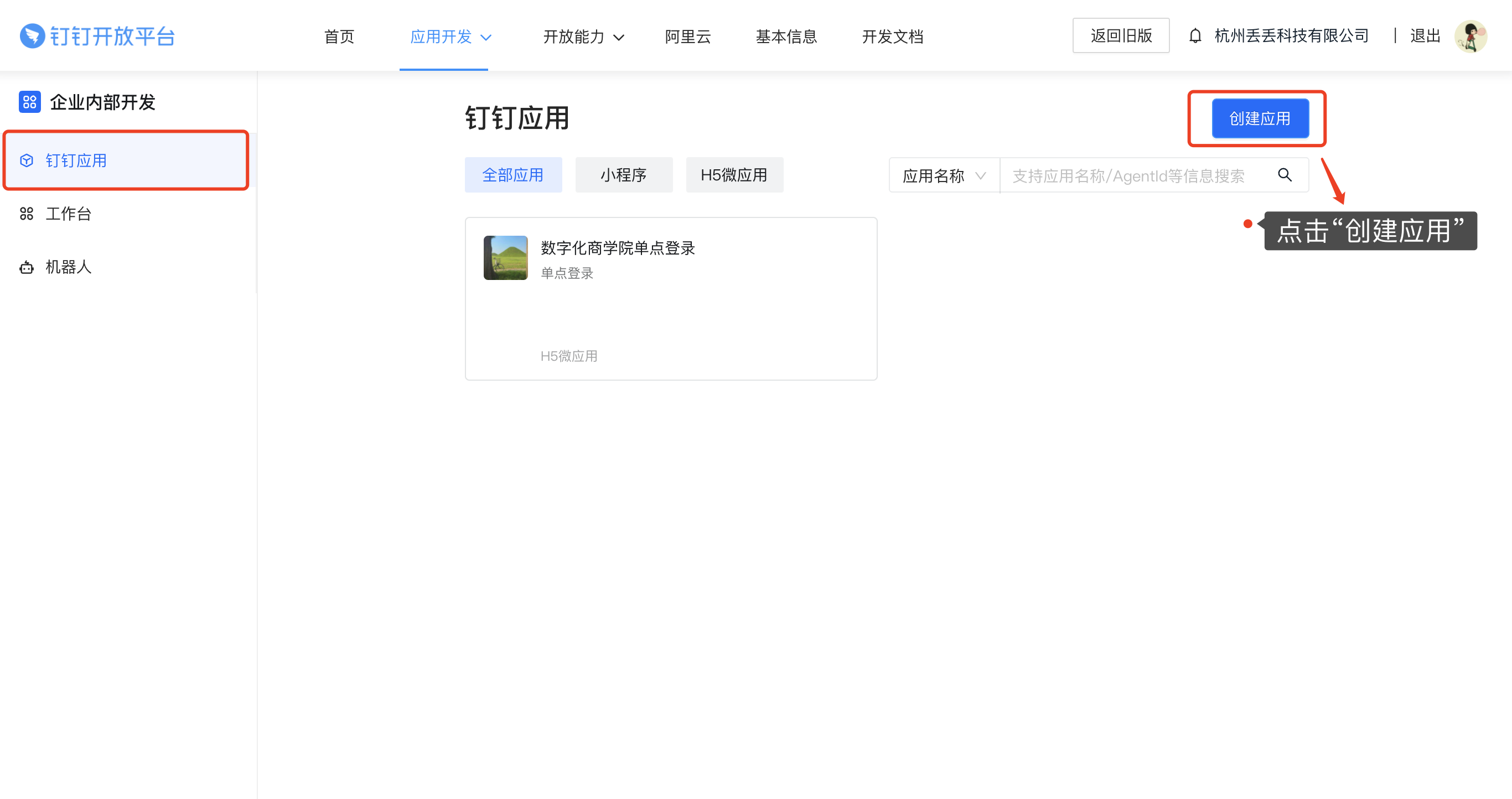The width and height of the screenshot is (1512, 799).
Task: Select the 小程序 filter tab
Action: tap(624, 175)
